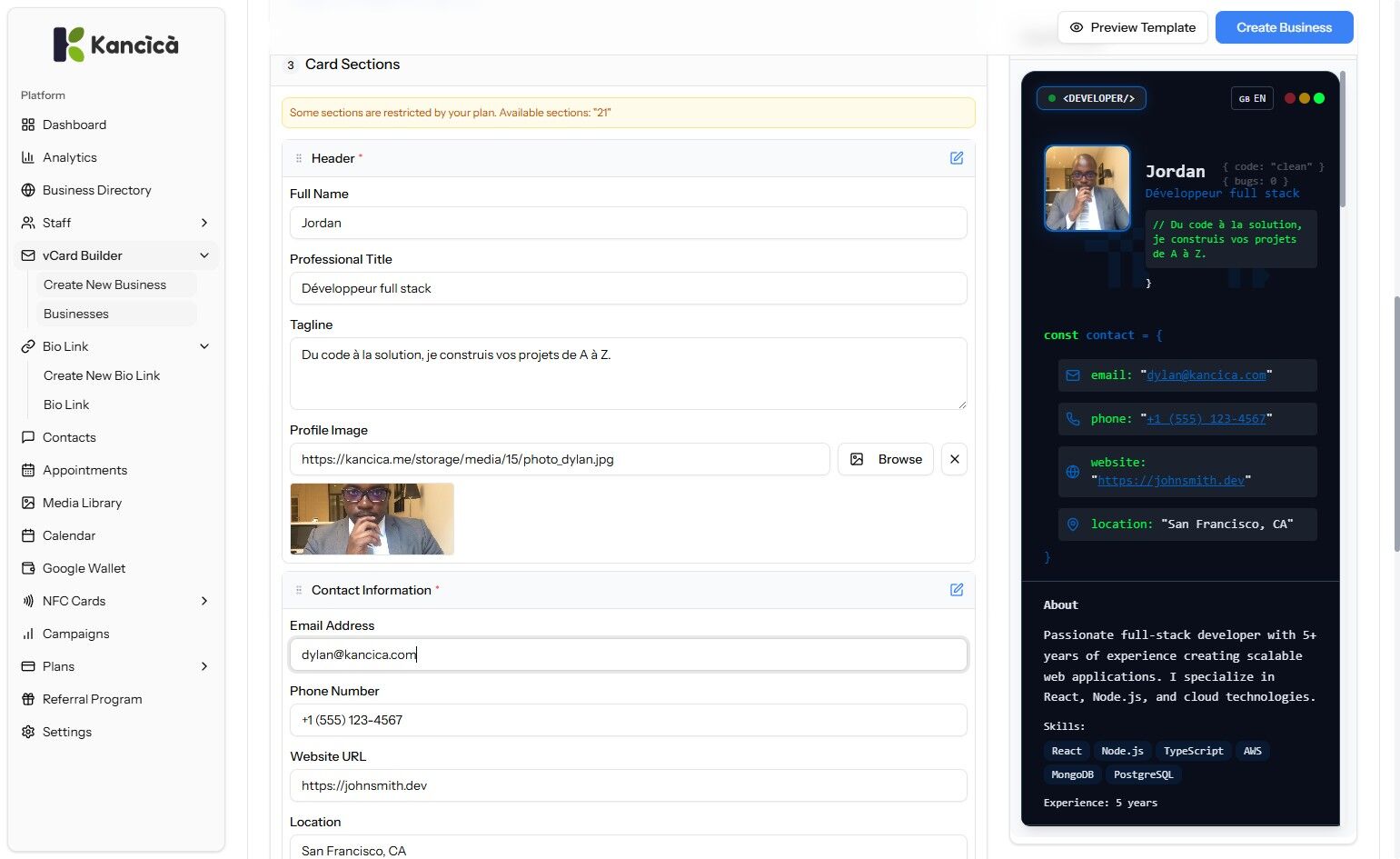Click the Phone Number input field

pos(629,720)
